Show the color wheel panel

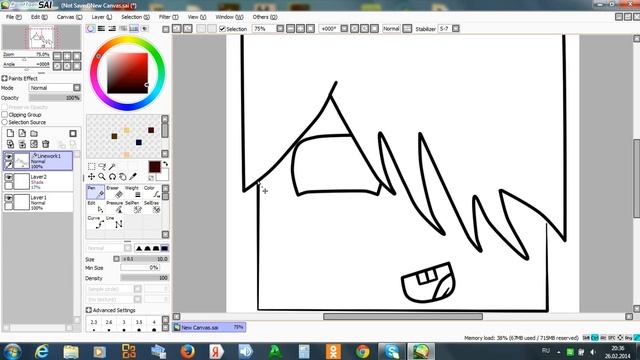tap(91, 29)
